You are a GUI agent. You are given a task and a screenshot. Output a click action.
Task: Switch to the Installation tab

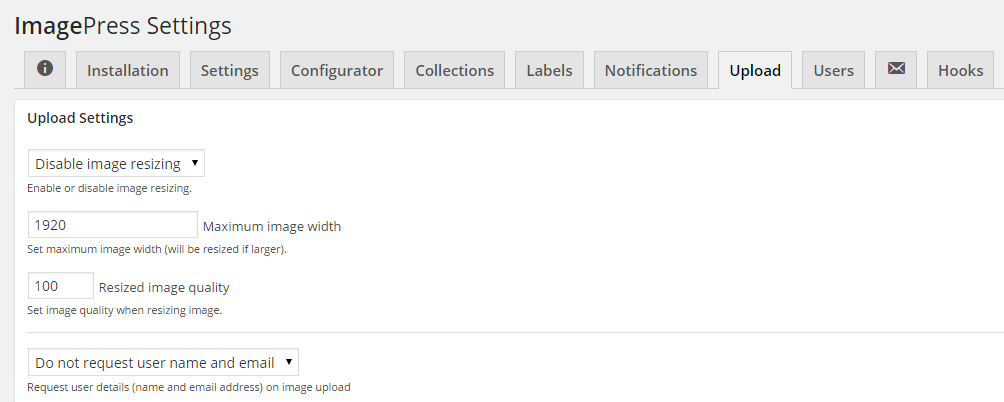pos(127,70)
